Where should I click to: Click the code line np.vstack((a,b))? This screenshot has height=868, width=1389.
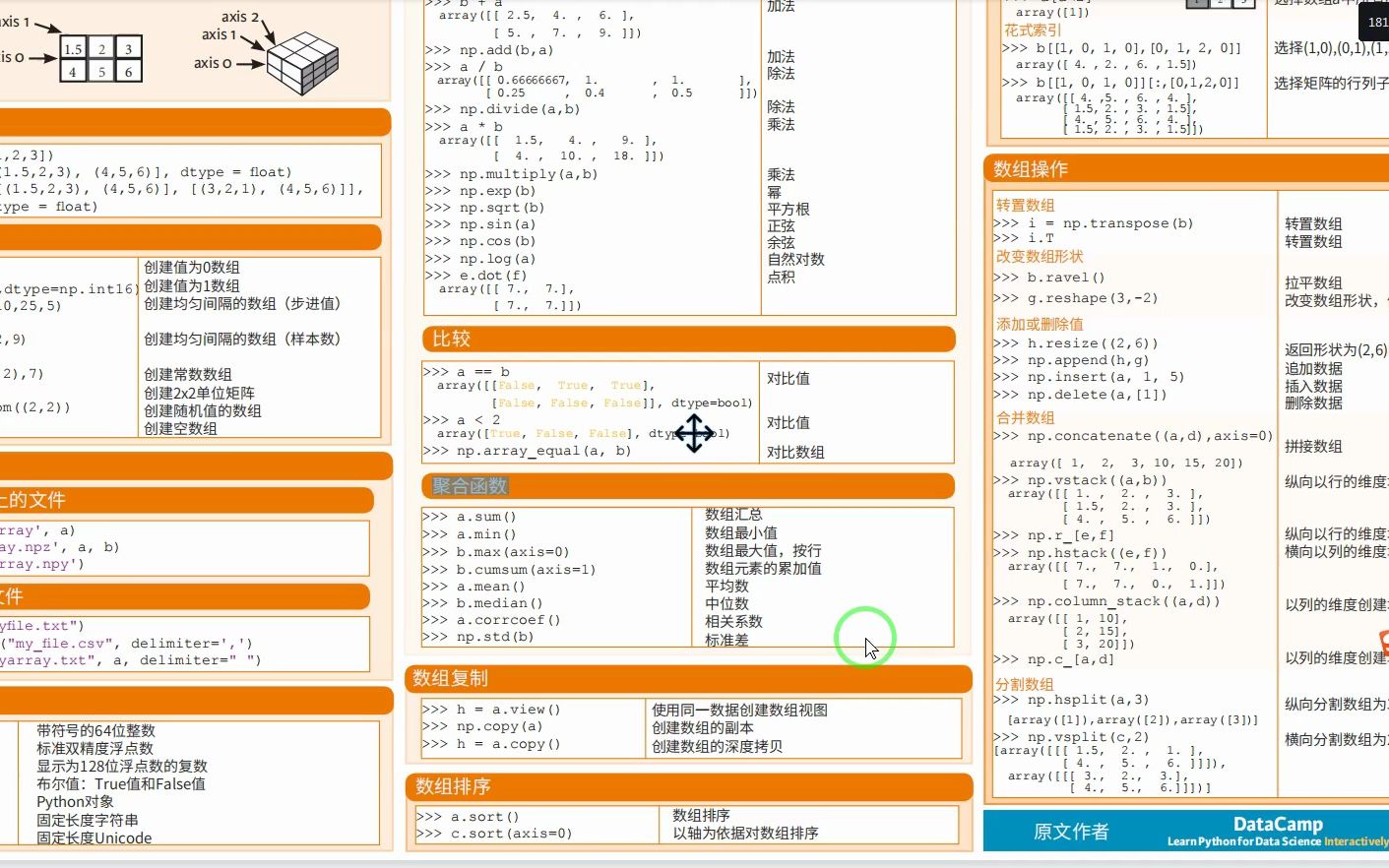point(1080,480)
